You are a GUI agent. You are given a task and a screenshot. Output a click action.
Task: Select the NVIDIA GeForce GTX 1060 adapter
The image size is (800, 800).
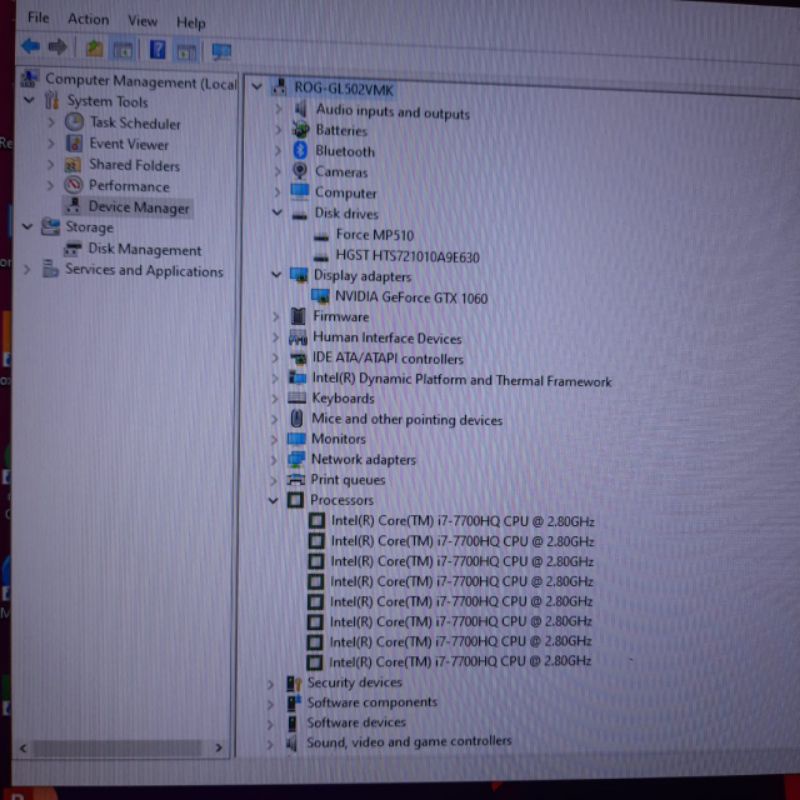[x=411, y=297]
